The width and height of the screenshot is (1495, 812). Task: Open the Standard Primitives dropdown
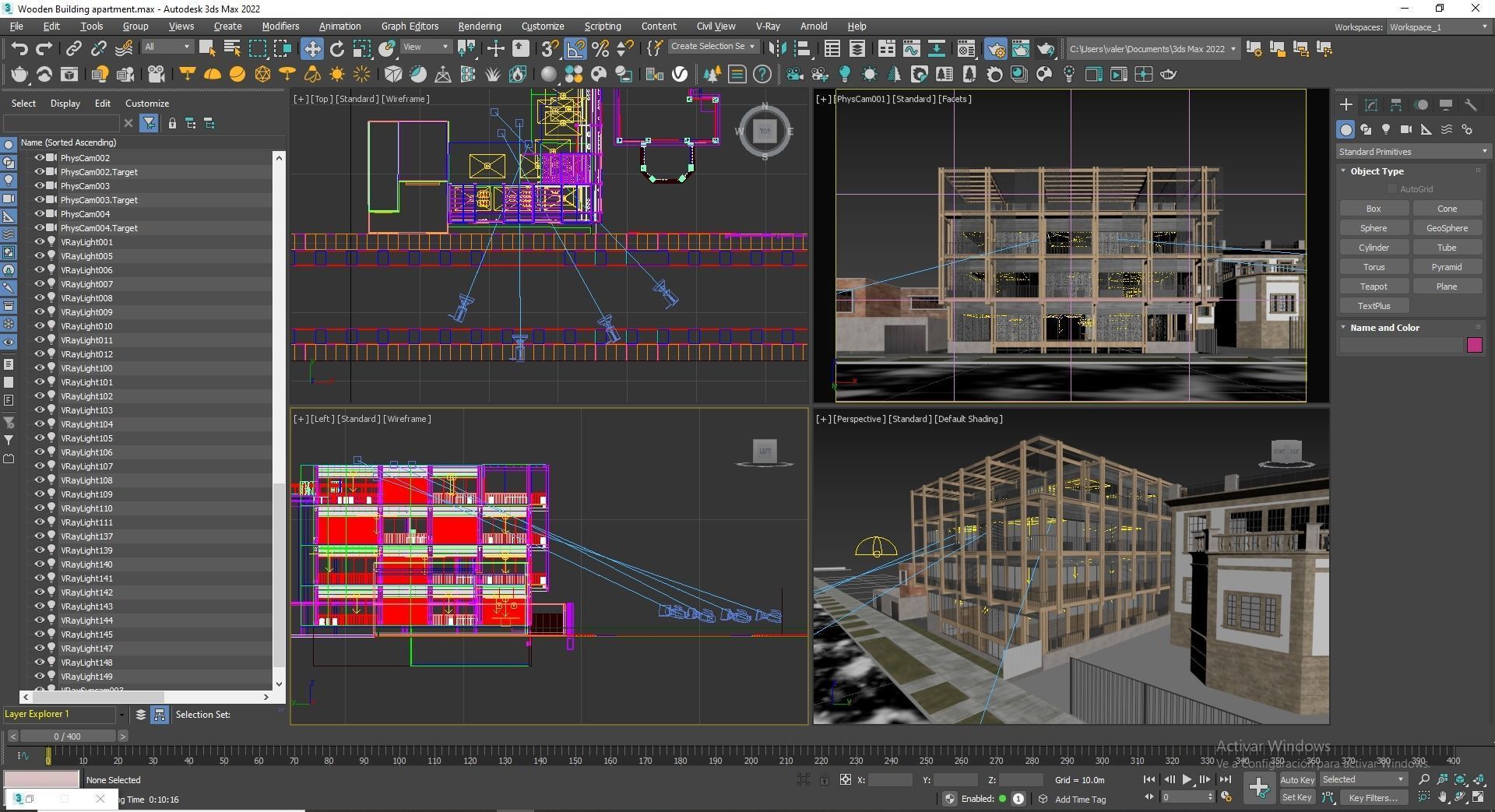[1412, 152]
